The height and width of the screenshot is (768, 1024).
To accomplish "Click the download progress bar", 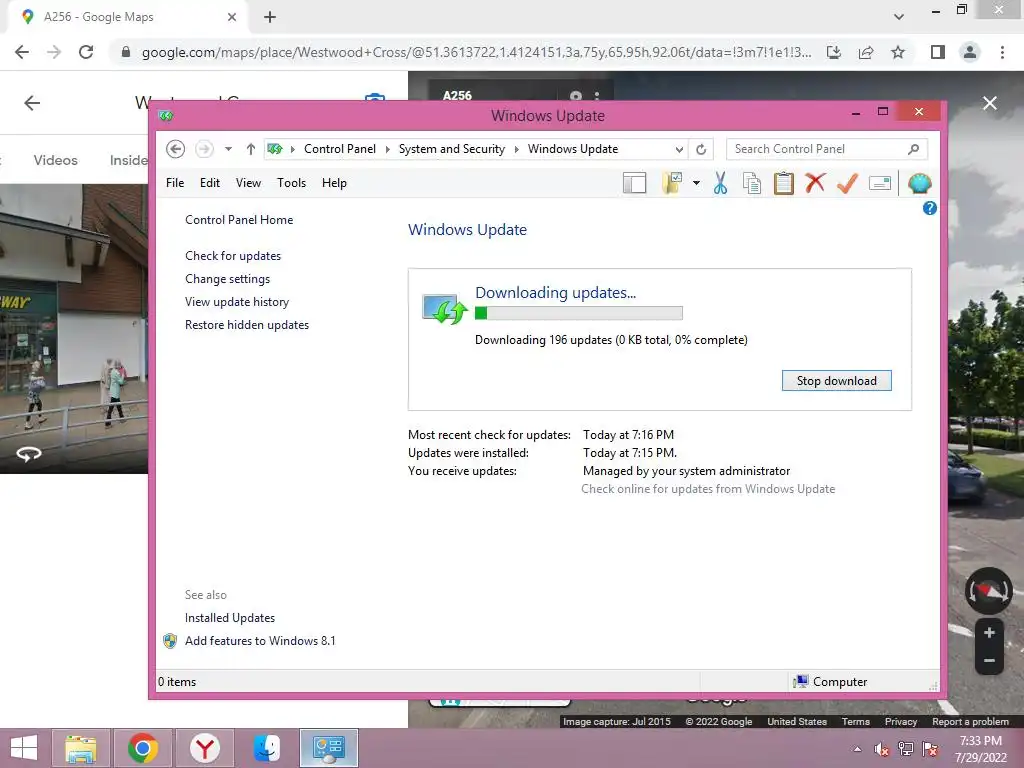I will [579, 313].
